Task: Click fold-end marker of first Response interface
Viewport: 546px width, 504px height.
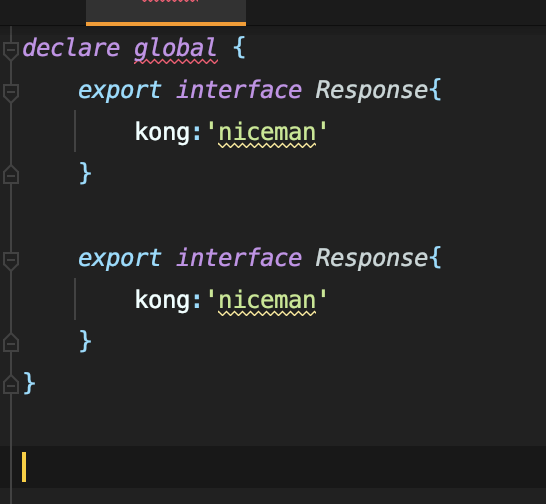Action: tap(11, 174)
